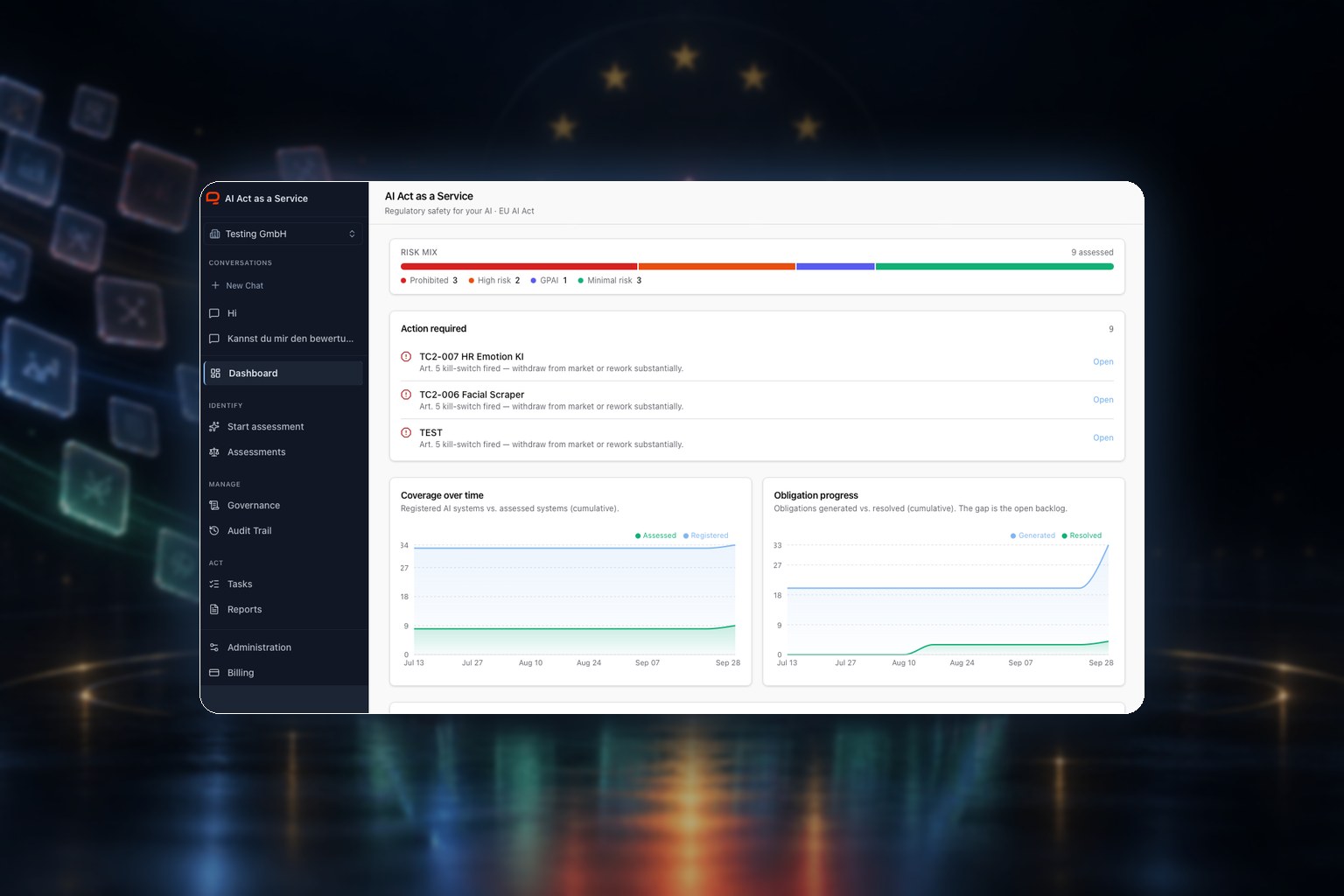This screenshot has width=1344, height=896.
Task: Toggle the Registered series in Coverage legend
Action: [x=706, y=535]
